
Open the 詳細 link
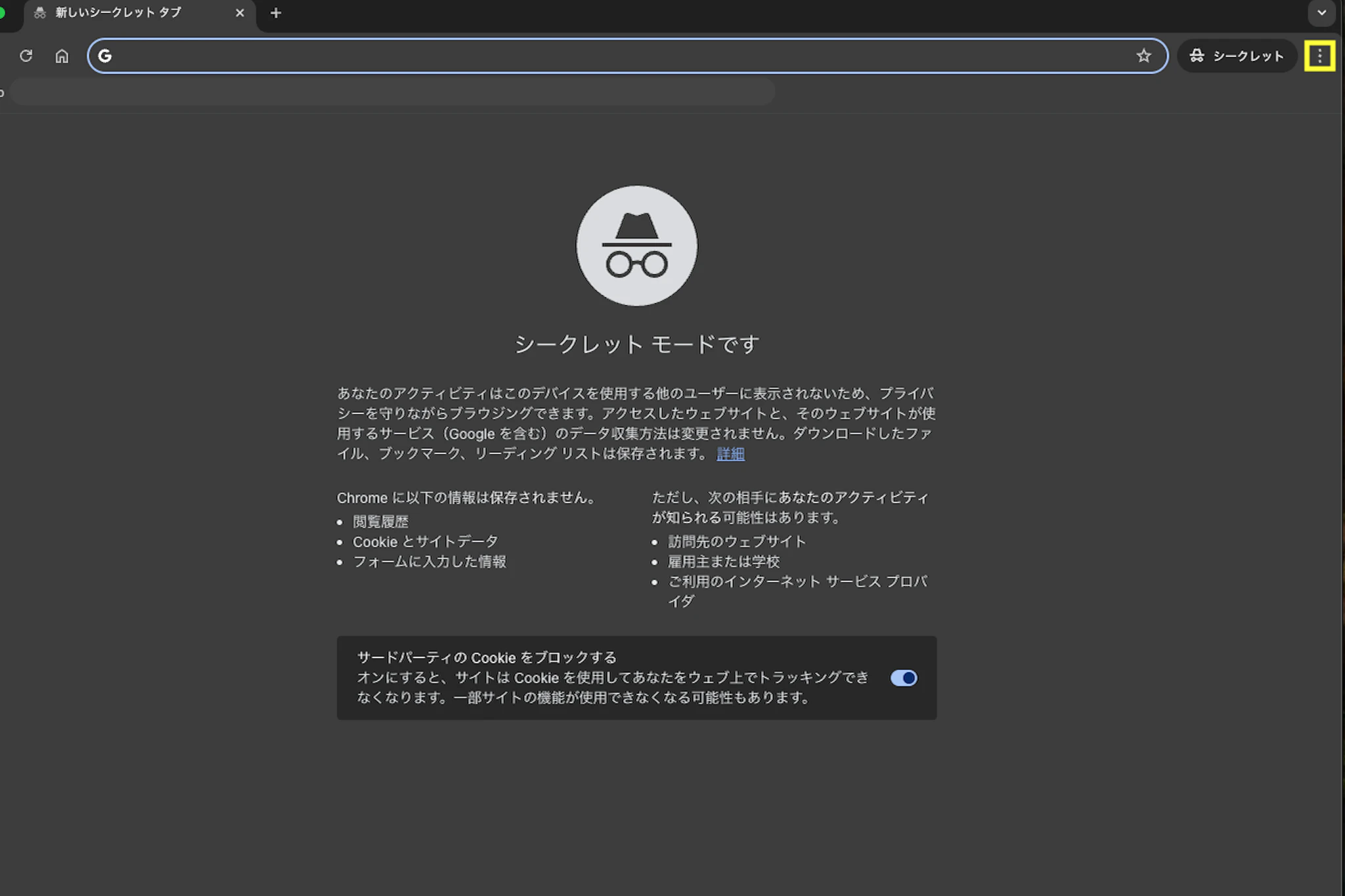(x=730, y=454)
